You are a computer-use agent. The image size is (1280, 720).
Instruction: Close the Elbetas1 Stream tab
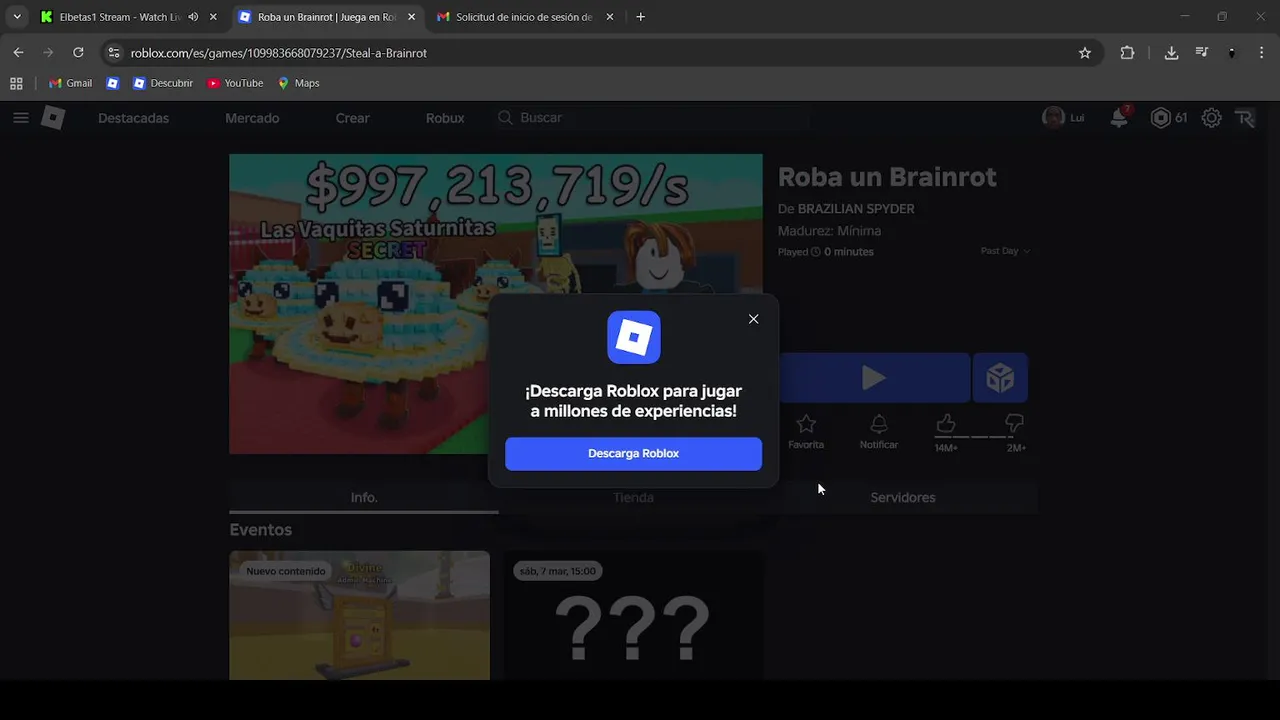click(x=213, y=17)
